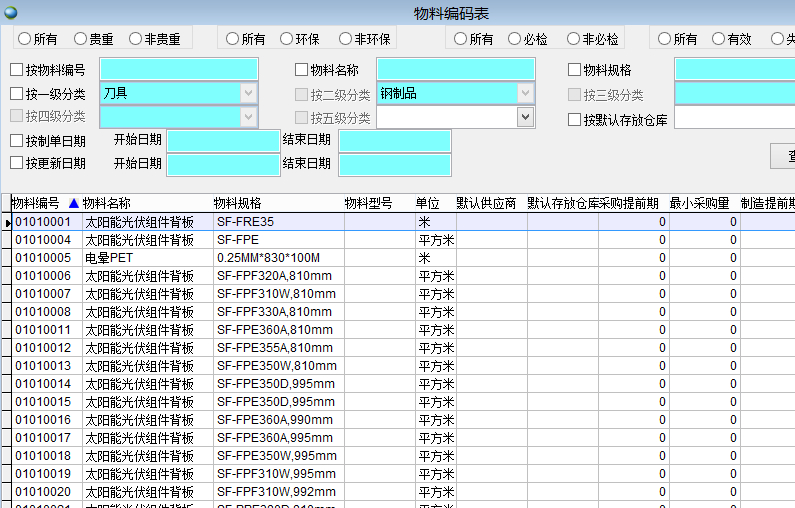Tick the 按制单日期 checkbox
The image size is (795, 508).
(16, 140)
